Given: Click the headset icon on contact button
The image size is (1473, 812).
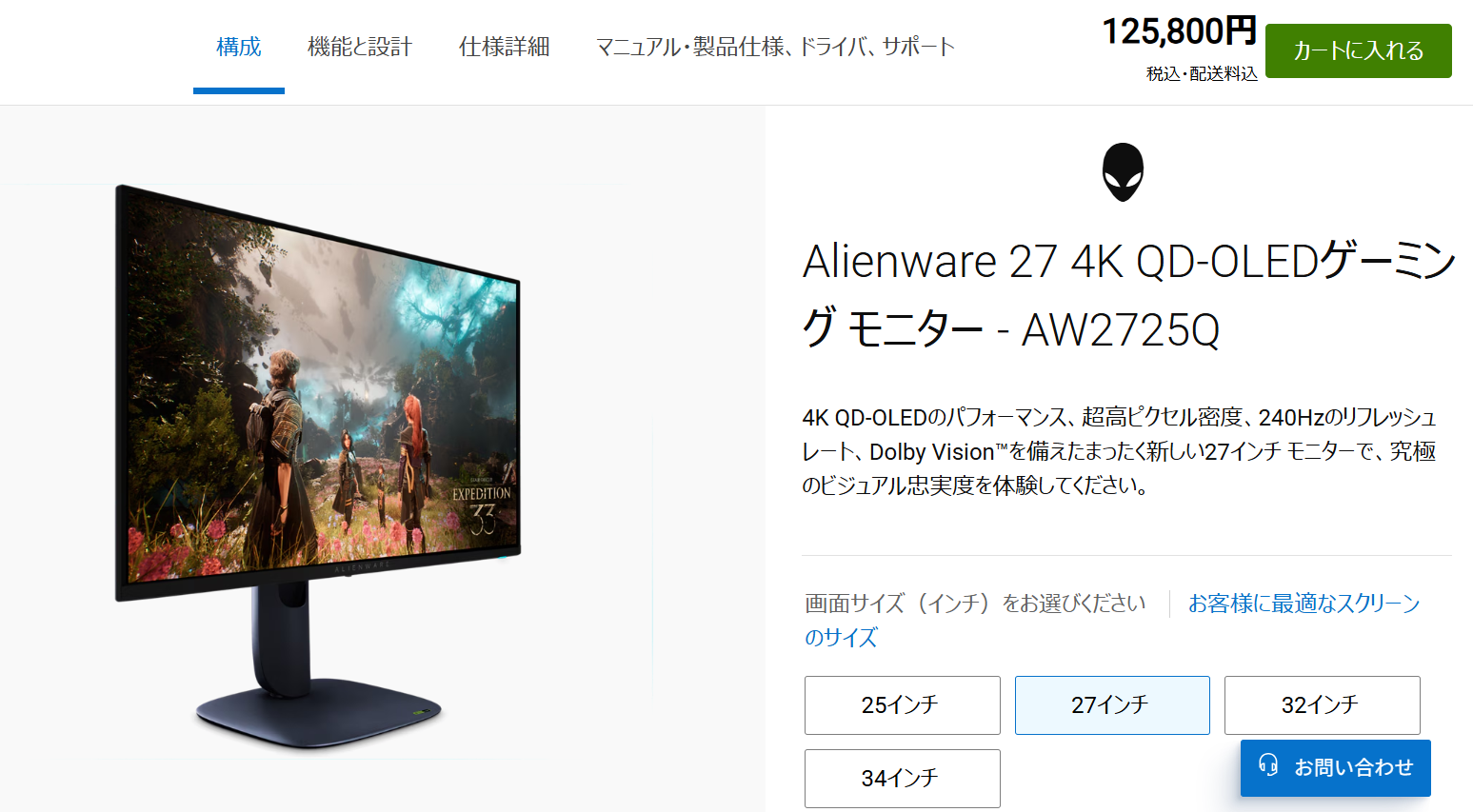Looking at the screenshot, I should point(1268,765).
